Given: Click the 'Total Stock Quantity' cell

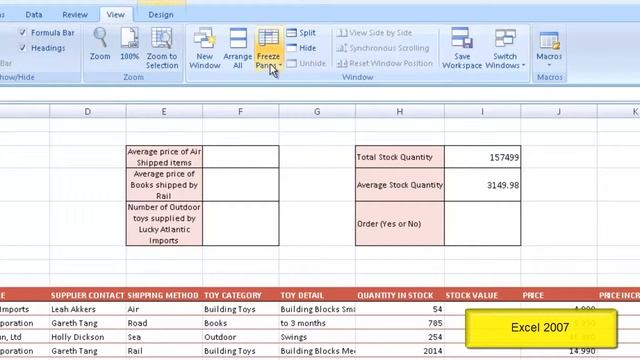Looking at the screenshot, I should click(400, 157).
